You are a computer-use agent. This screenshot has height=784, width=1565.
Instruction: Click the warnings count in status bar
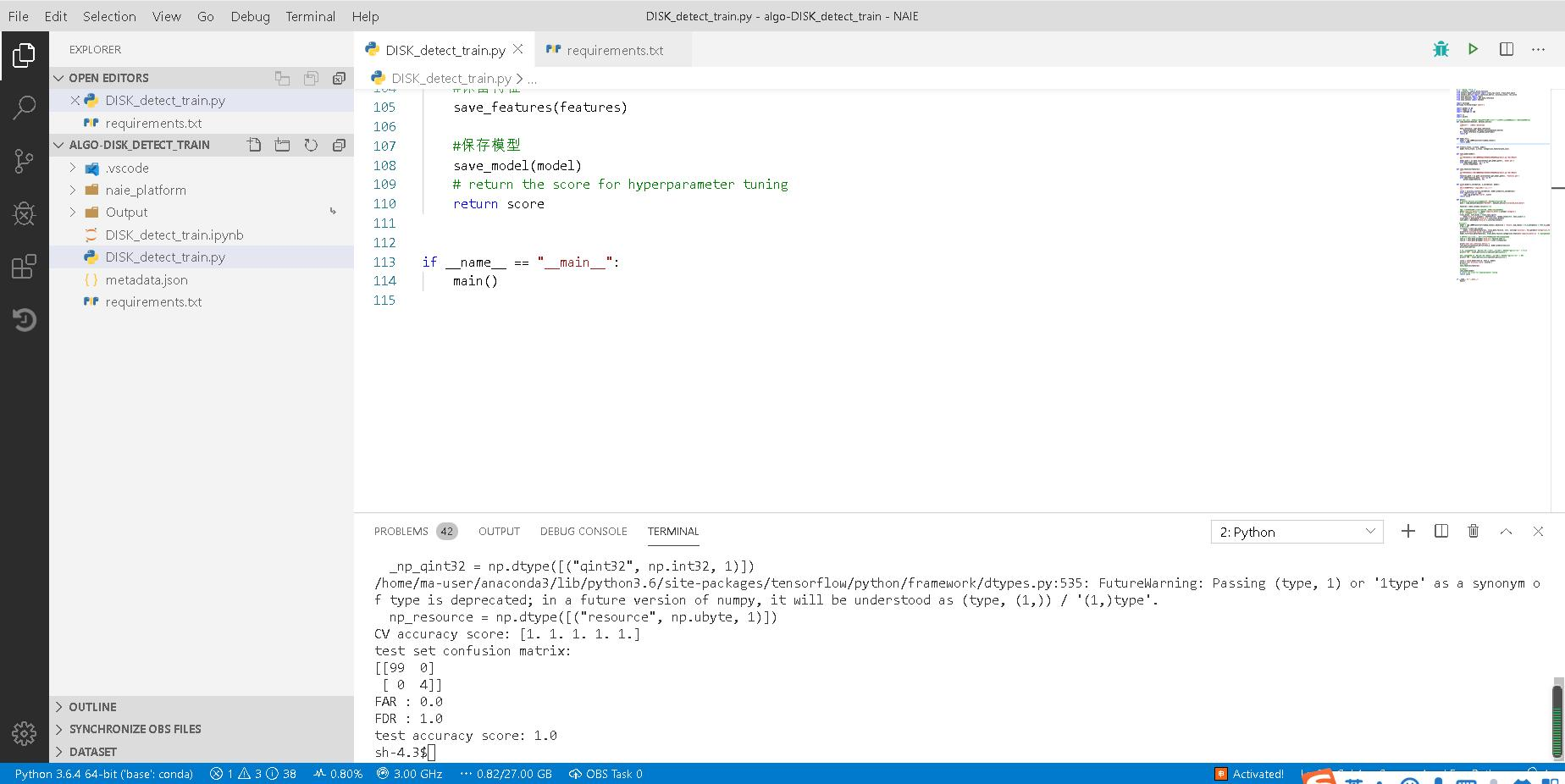(250, 774)
